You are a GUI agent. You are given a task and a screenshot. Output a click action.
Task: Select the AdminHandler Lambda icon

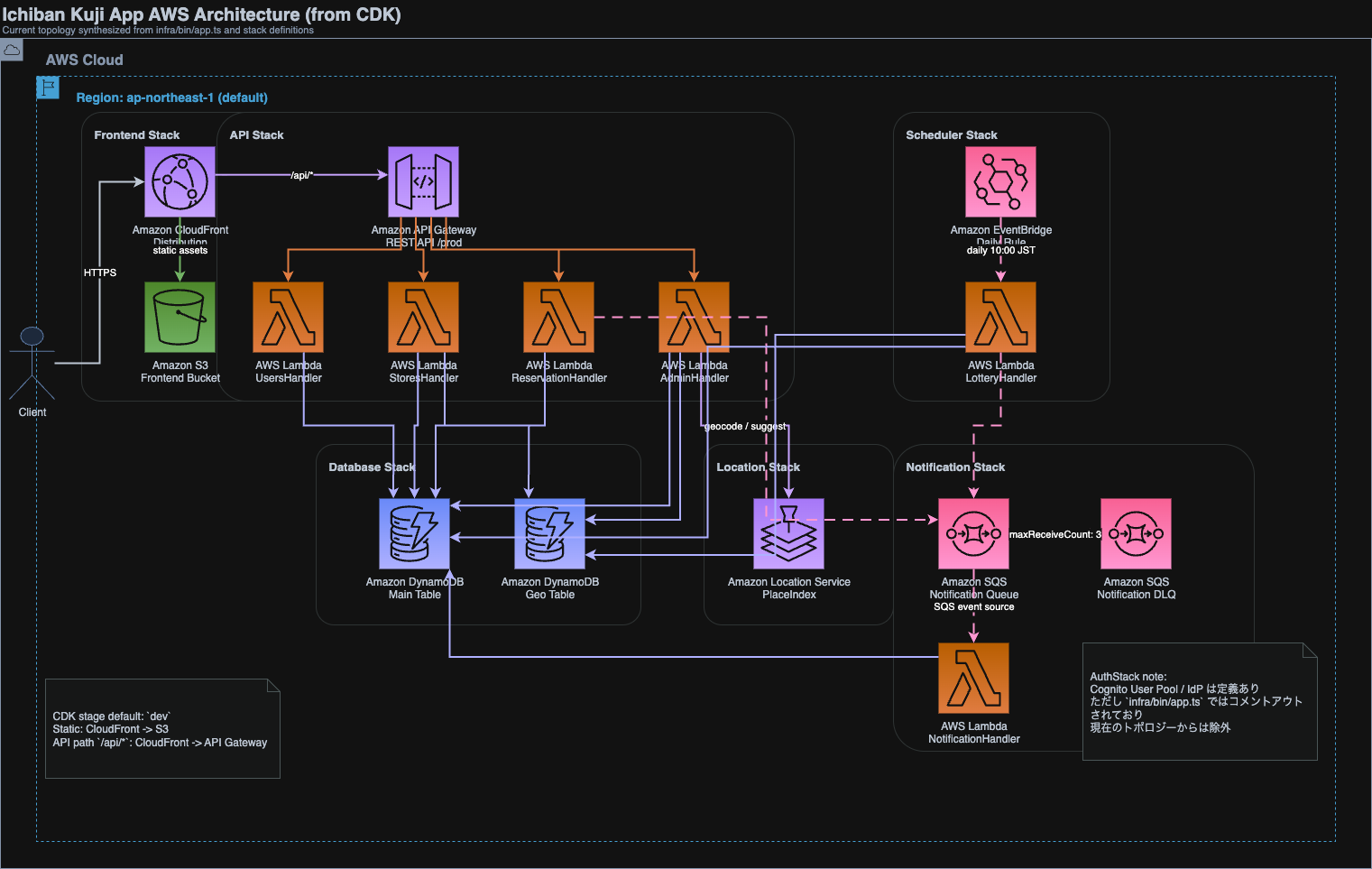[x=694, y=317]
